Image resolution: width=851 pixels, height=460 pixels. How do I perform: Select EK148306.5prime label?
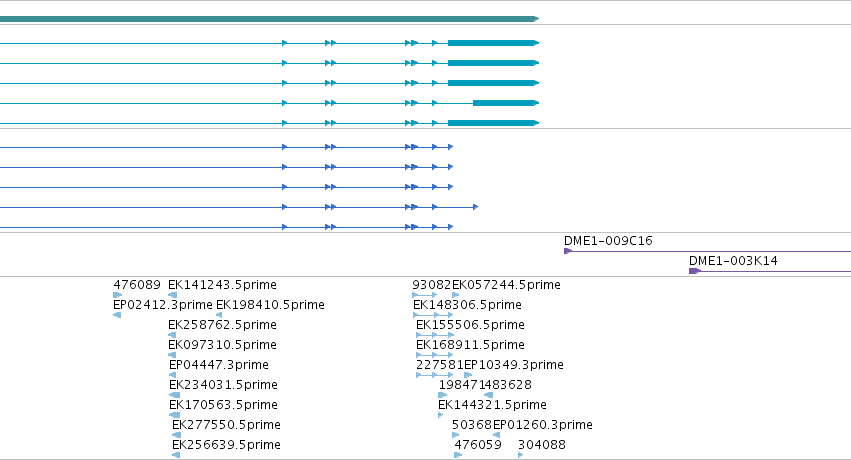coord(467,305)
